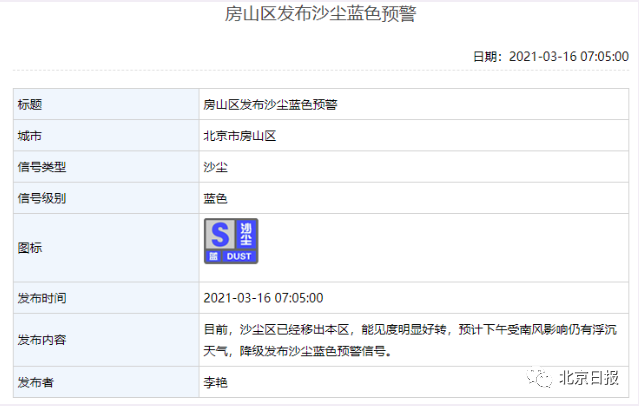The height and width of the screenshot is (406, 639).
Task: Click the 发布内容 label cell
Action: tap(106, 340)
